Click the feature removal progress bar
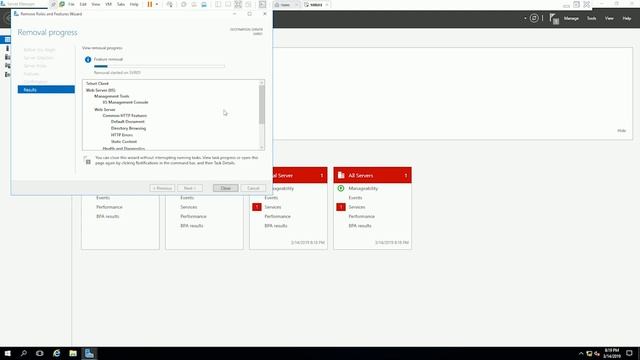640x360 pixels. pyautogui.click(x=159, y=66)
